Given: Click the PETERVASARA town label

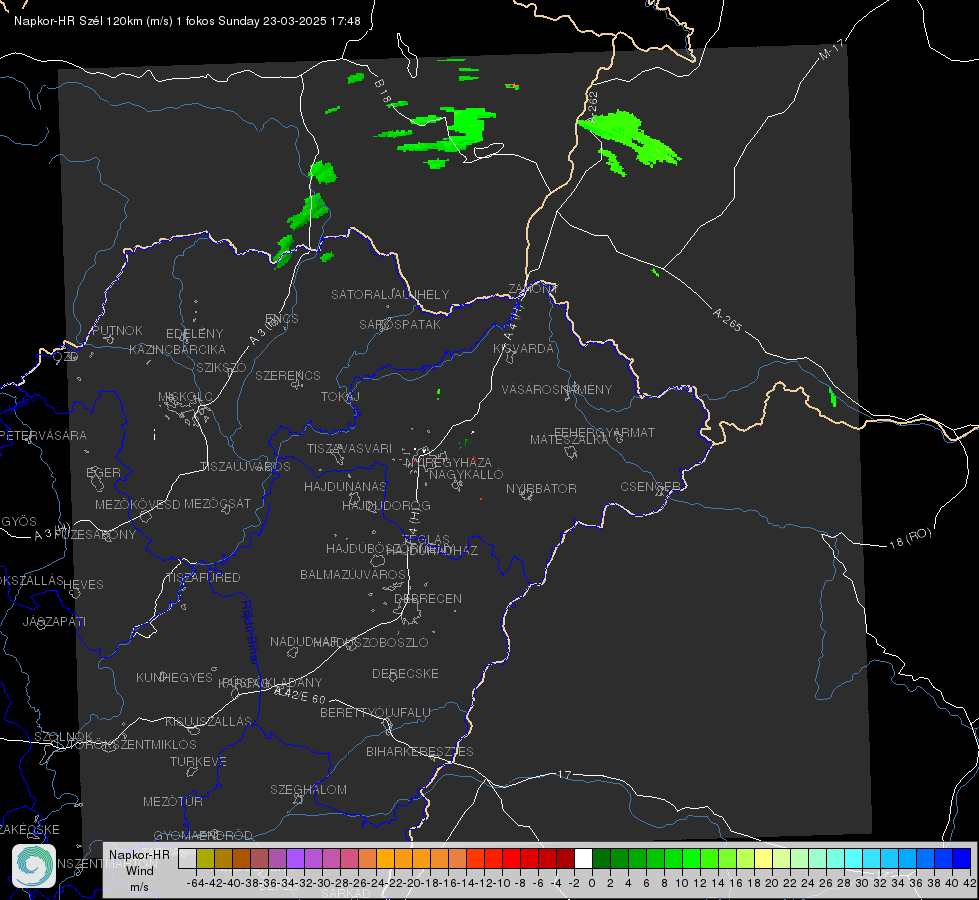Looking at the screenshot, I should tap(43, 435).
